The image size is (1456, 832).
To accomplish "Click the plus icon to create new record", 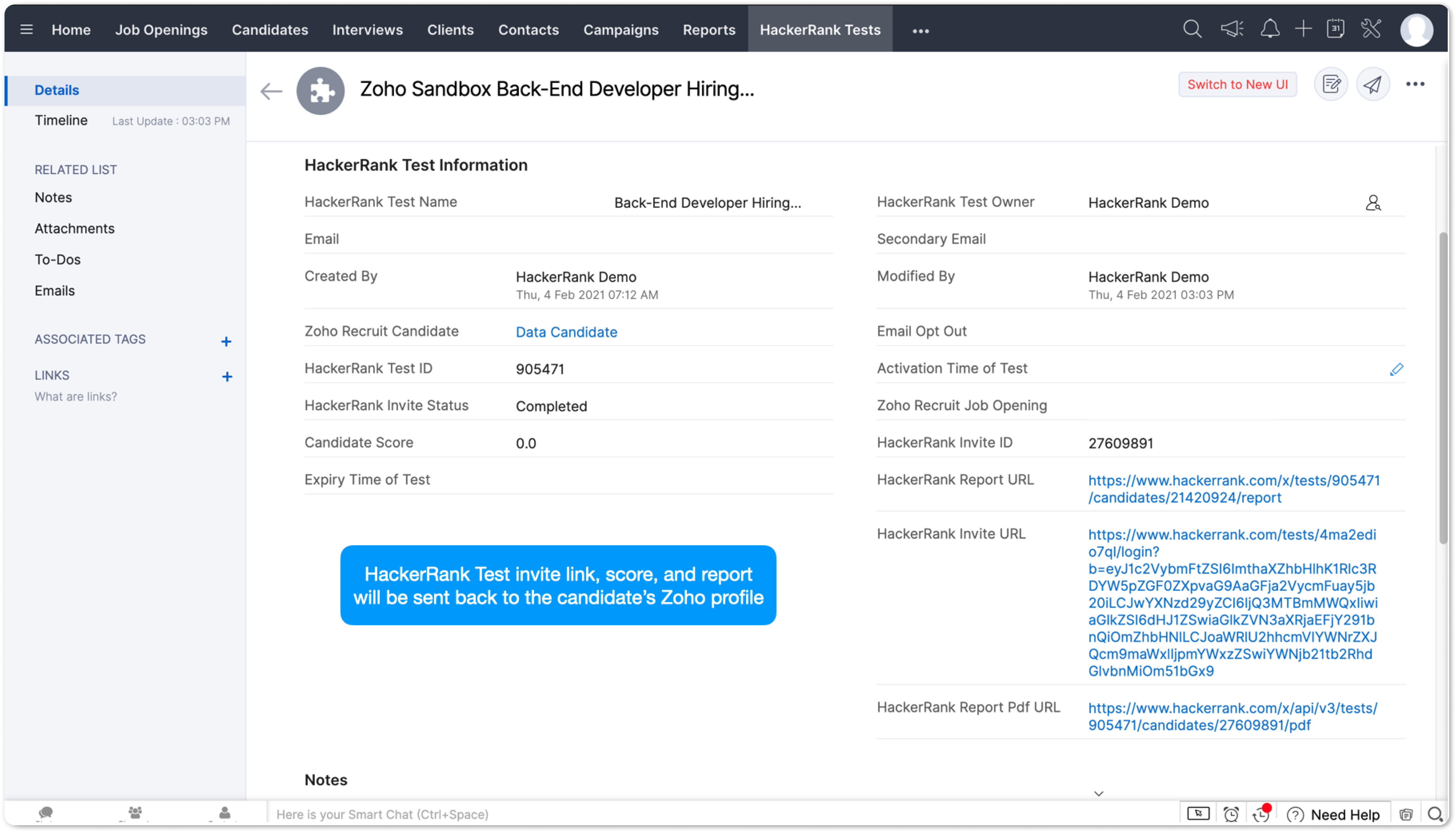I will pyautogui.click(x=1303, y=29).
